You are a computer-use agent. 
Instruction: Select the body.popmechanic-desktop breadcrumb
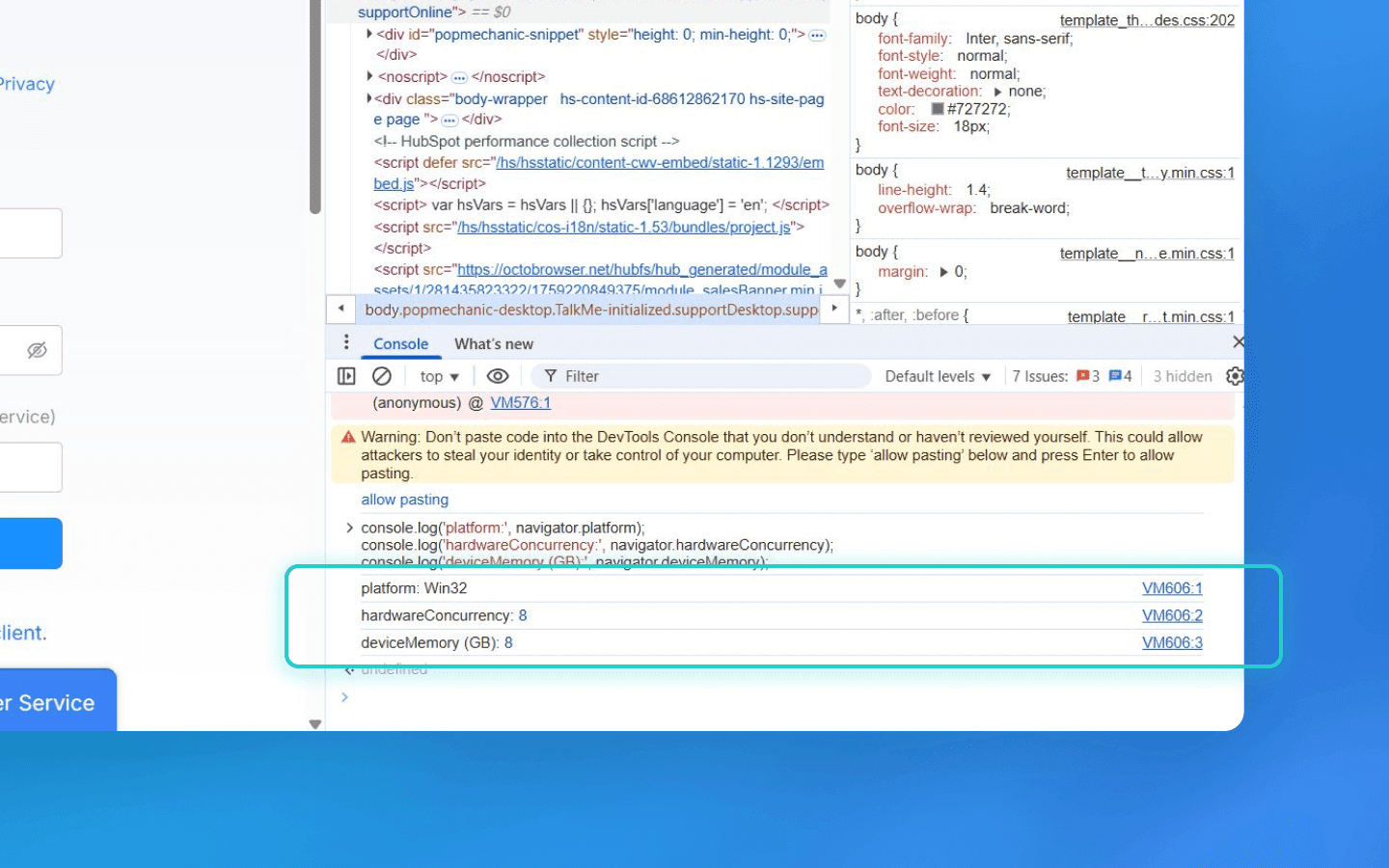[591, 310]
